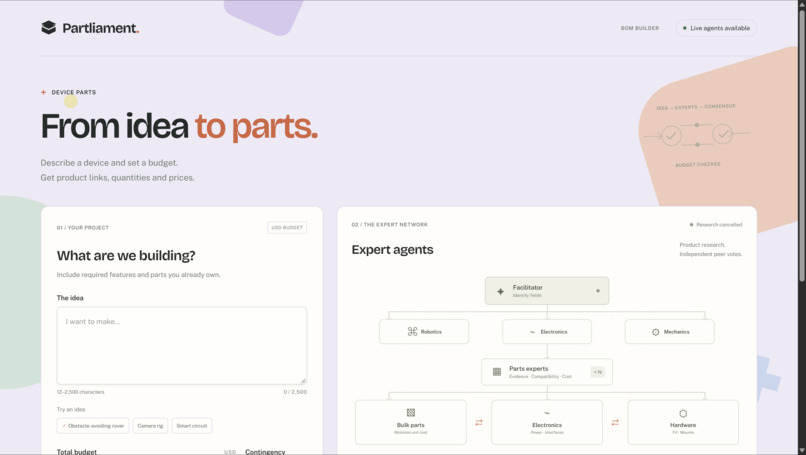Image resolution: width=806 pixels, height=455 pixels.
Task: Click the 'BUDGET CHECKED' illustration caption
Action: 698,165
